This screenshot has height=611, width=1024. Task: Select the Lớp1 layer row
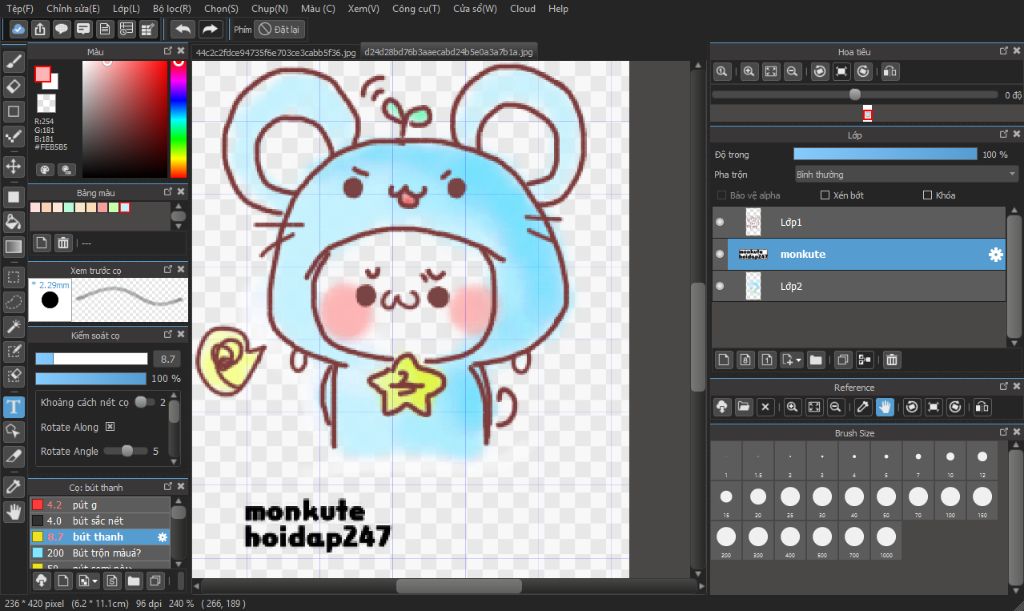pos(859,222)
